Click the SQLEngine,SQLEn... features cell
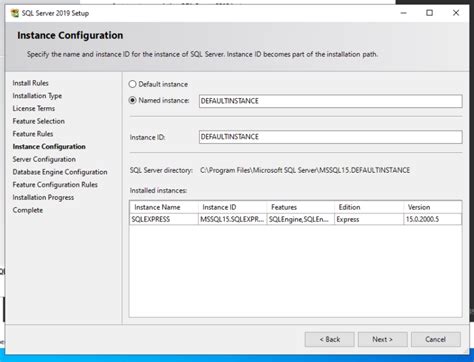This screenshot has width=474, height=362. tap(300, 219)
